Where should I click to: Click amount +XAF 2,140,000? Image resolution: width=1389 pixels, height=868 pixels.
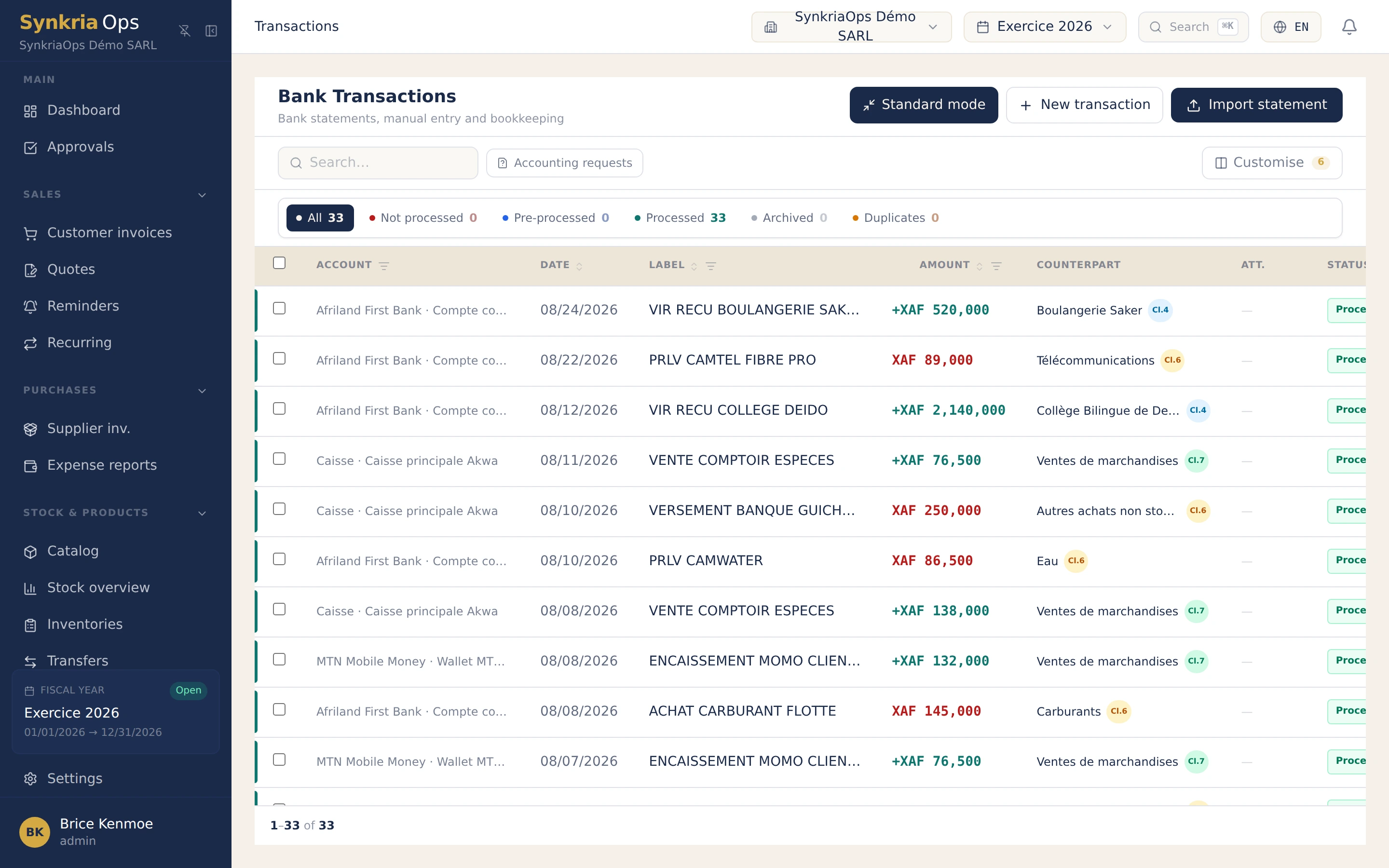click(x=948, y=410)
